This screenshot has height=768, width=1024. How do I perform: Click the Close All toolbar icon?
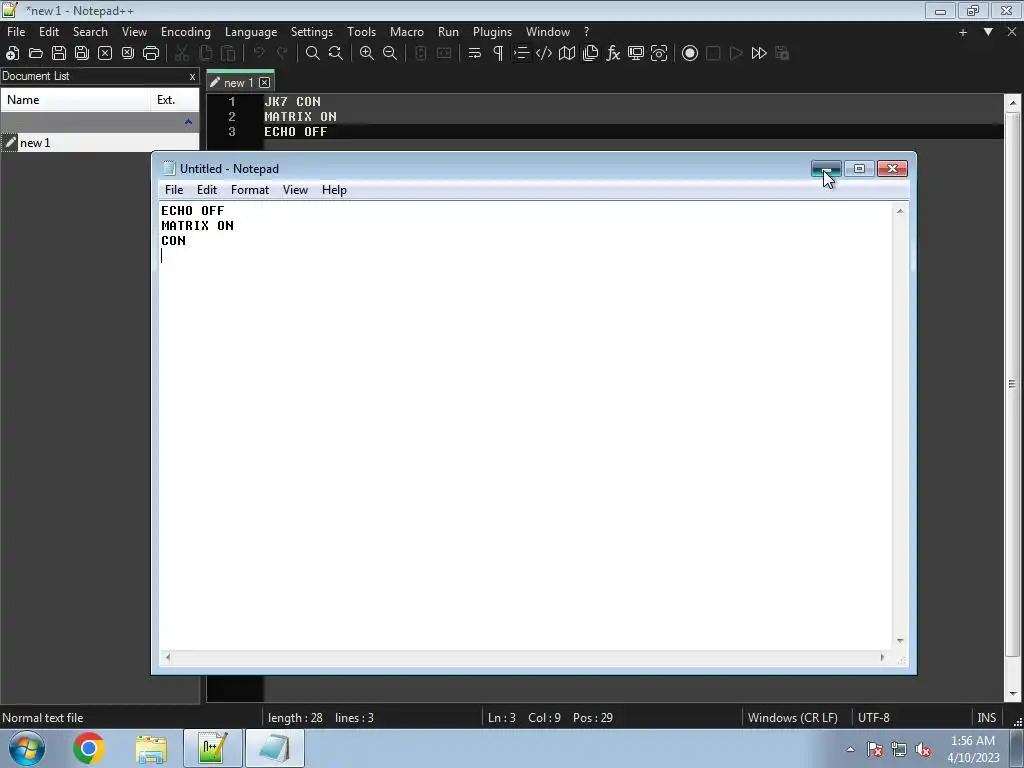(128, 54)
